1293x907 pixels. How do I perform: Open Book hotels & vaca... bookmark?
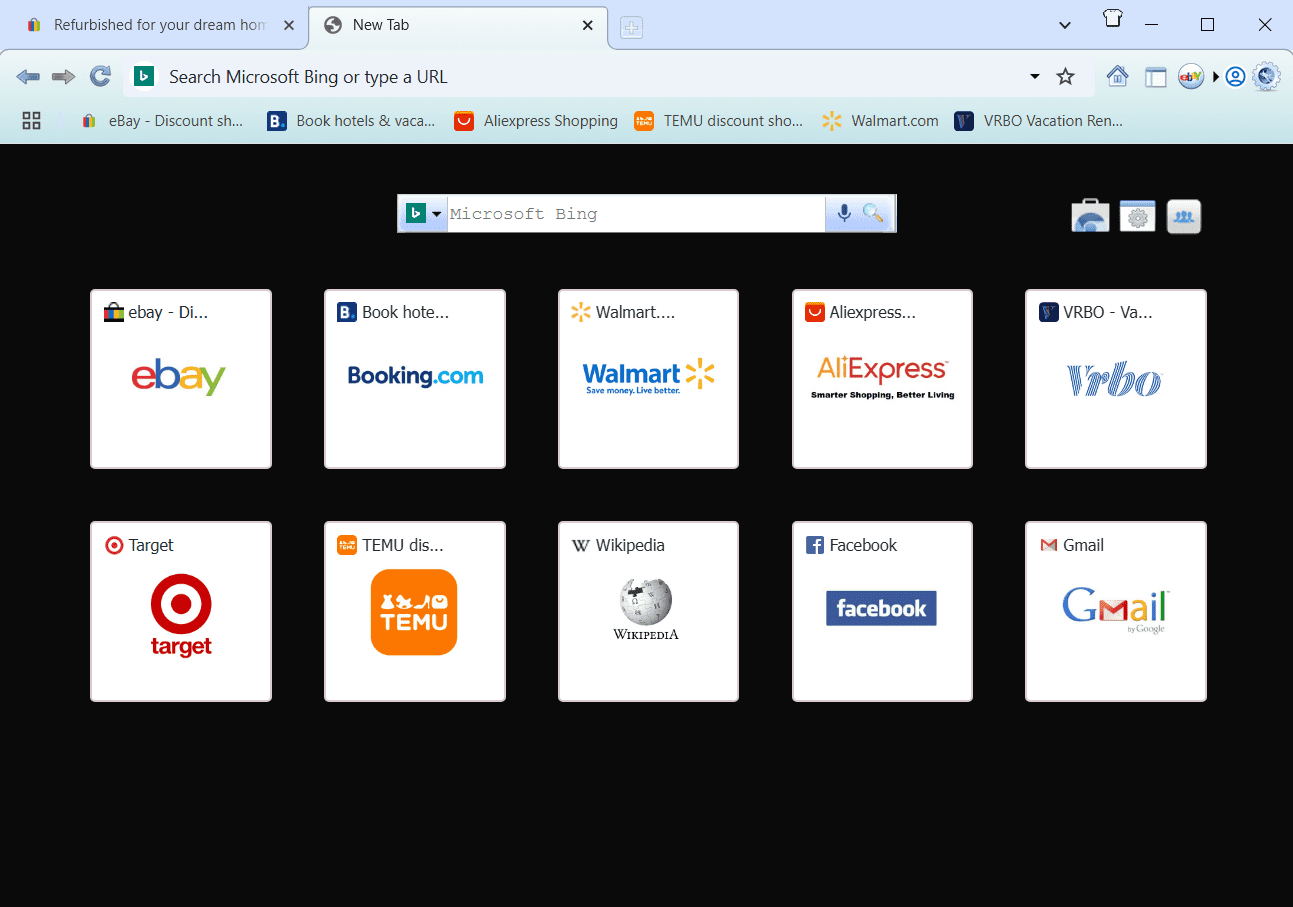[351, 121]
